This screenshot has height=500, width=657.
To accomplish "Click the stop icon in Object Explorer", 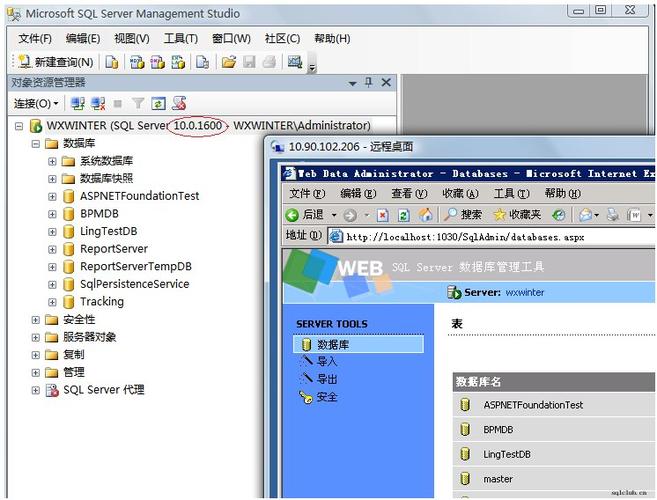I will pyautogui.click(x=118, y=103).
